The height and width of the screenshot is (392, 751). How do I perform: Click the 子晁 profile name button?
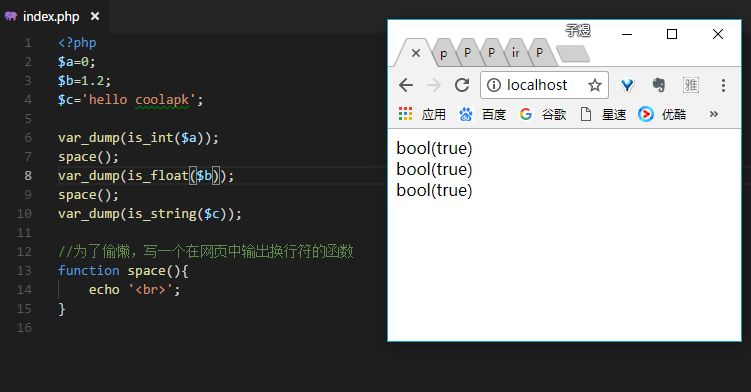pos(578,31)
